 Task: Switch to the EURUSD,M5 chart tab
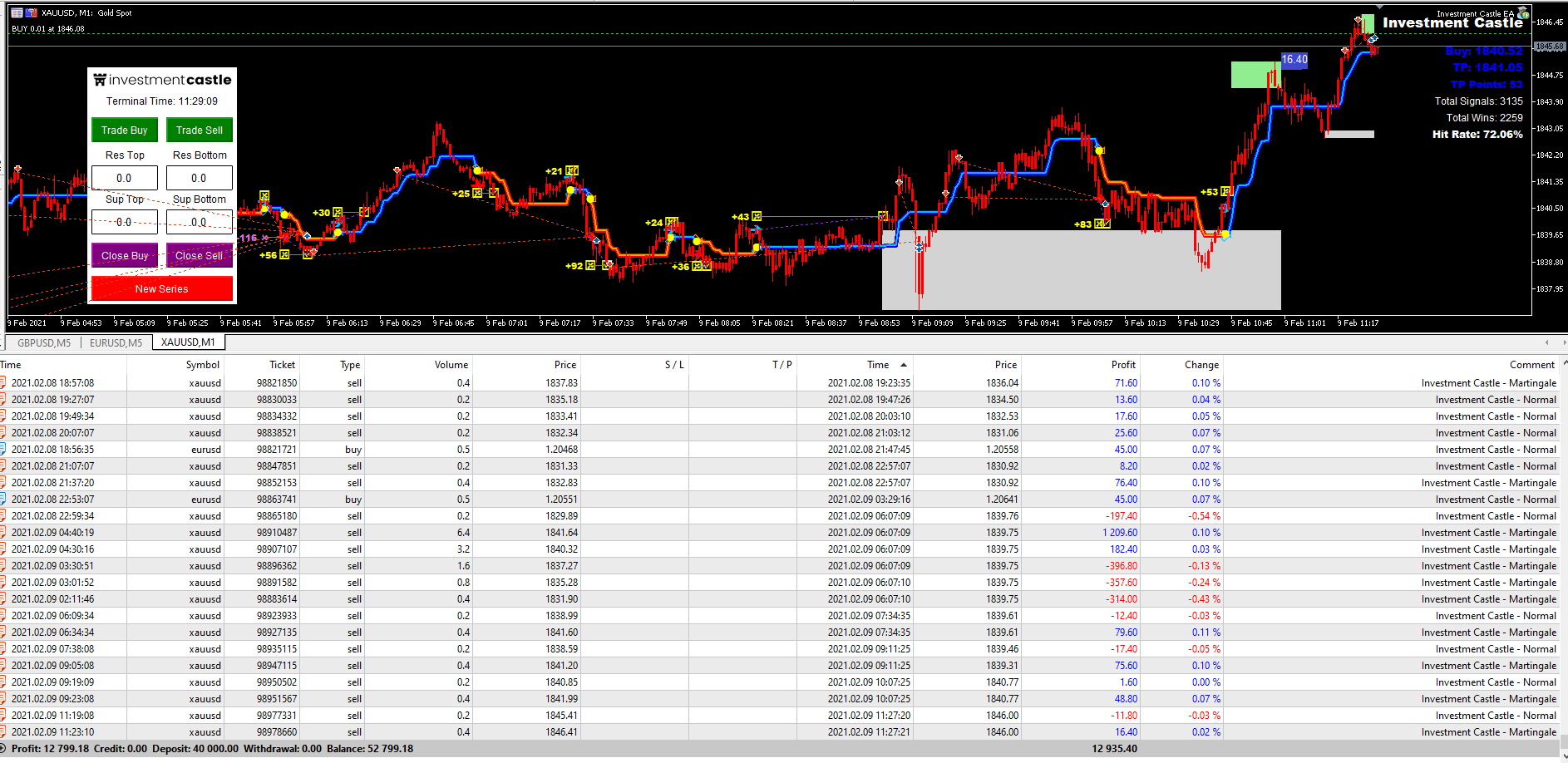pyautogui.click(x=116, y=342)
